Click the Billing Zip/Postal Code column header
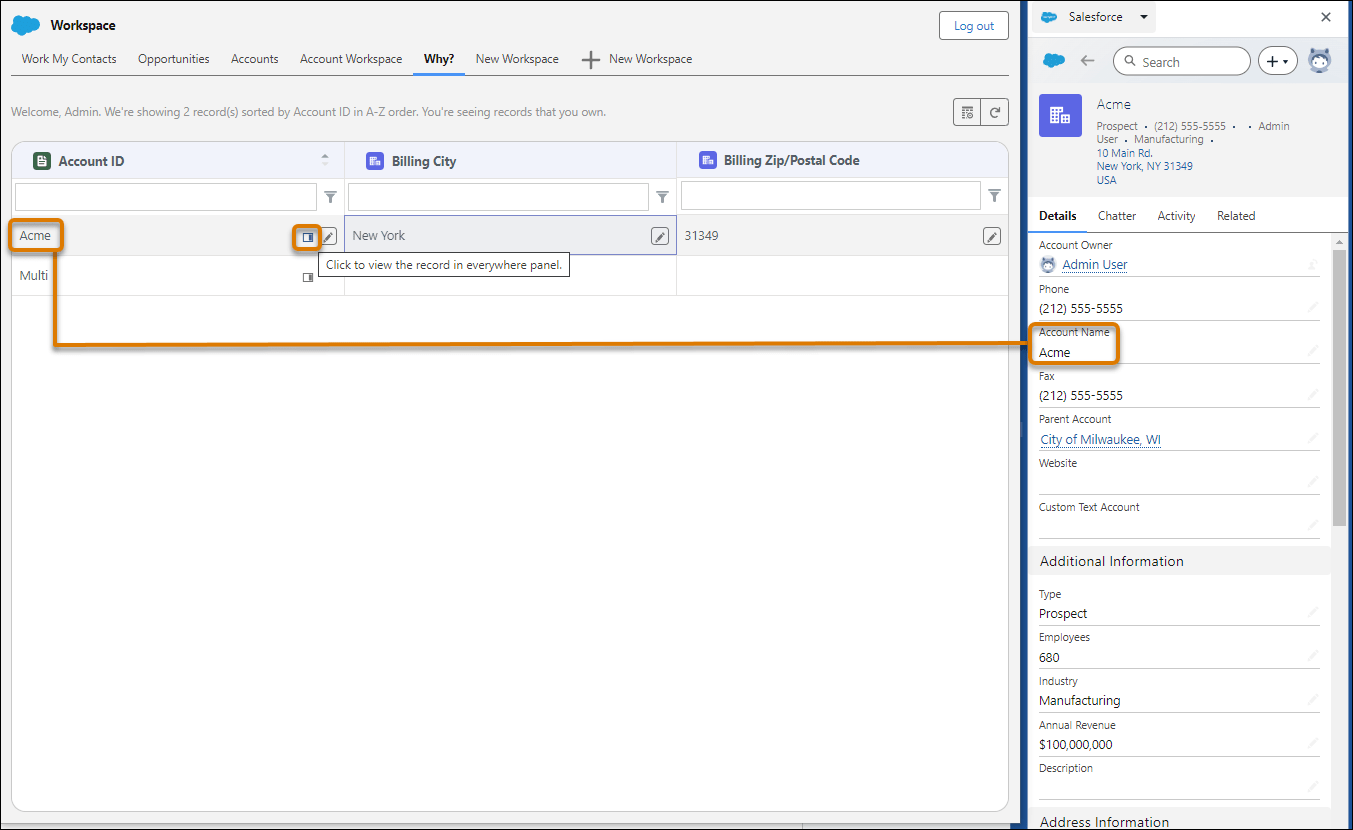 pyautogui.click(x=842, y=160)
